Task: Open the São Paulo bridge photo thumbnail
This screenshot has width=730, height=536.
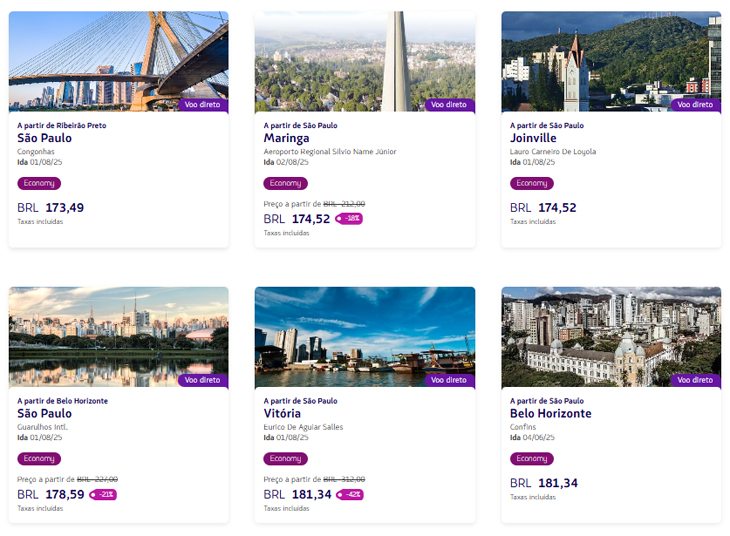Action: click(x=119, y=61)
